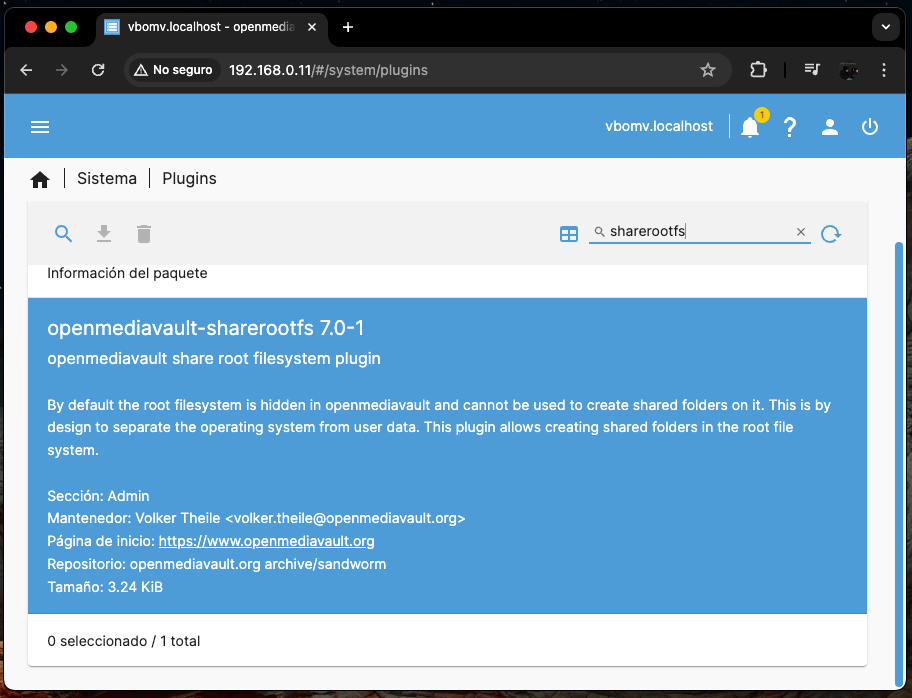The width and height of the screenshot is (912, 698).
Task: Focus the plugin search field
Action: click(700, 232)
